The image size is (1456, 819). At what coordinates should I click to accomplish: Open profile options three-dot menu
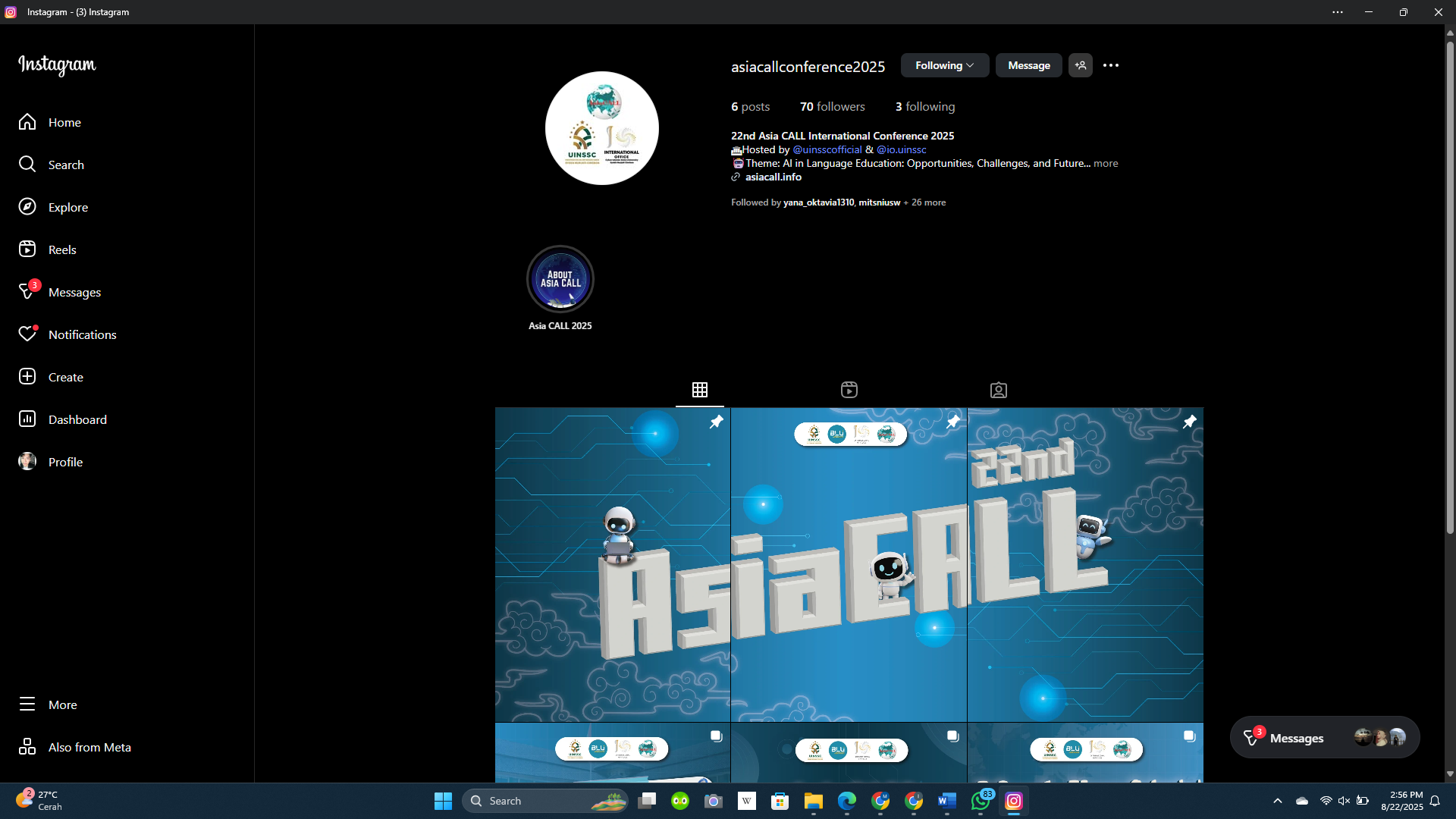point(1111,65)
